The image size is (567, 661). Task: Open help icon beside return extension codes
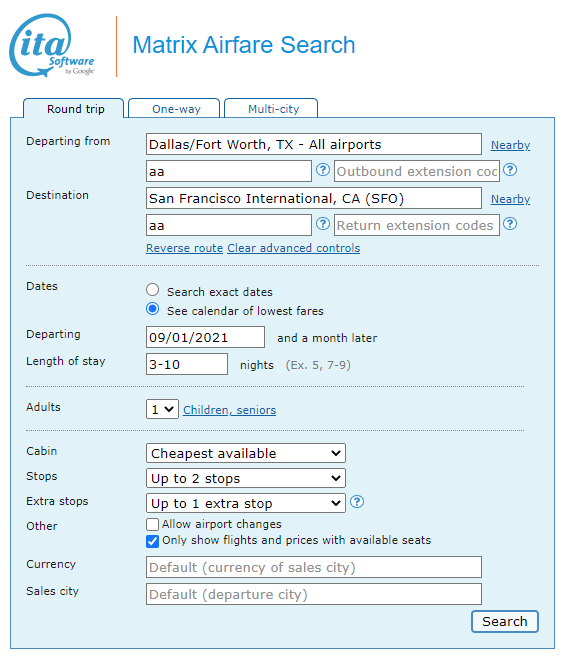click(510, 224)
